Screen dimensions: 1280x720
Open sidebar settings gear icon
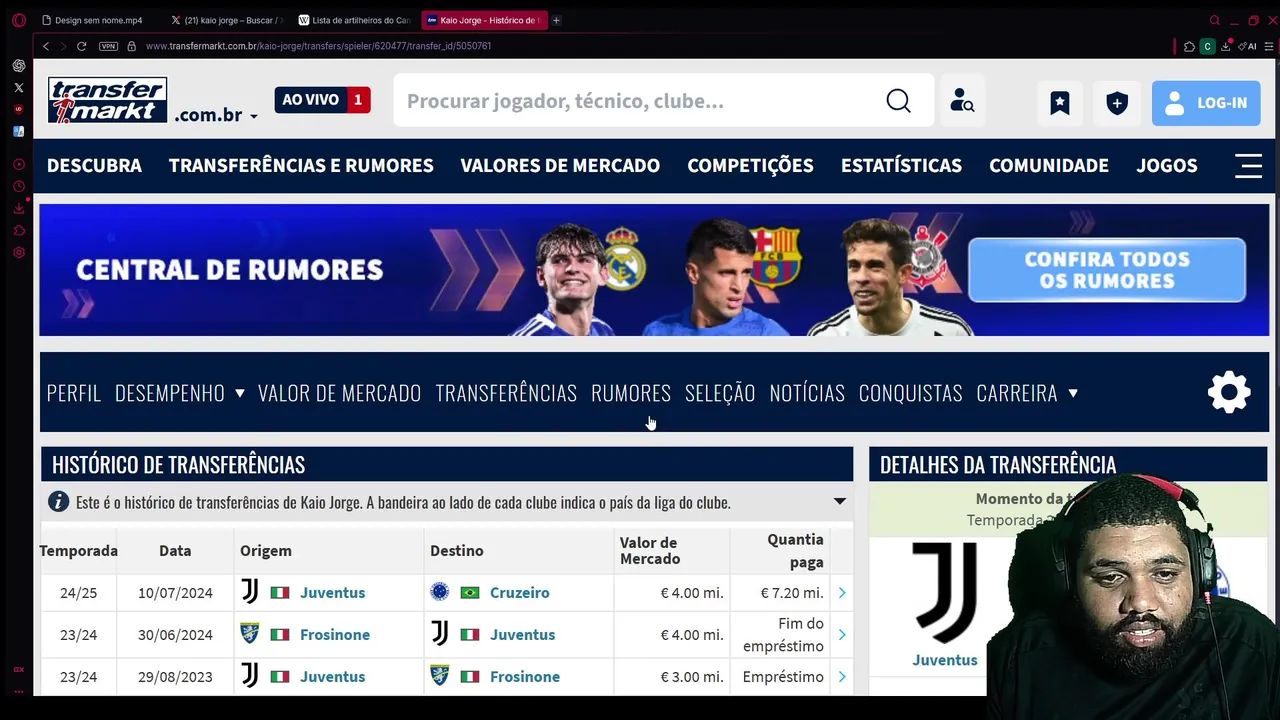19,252
